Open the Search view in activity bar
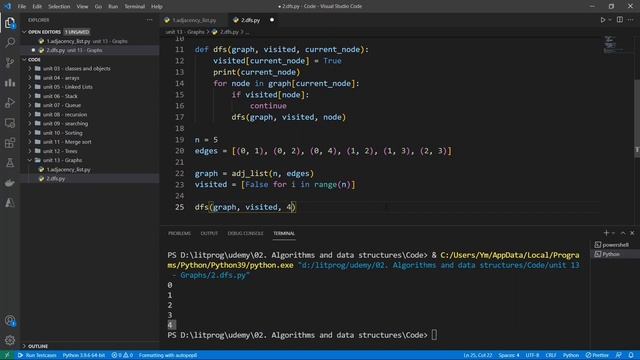 coord(10,42)
